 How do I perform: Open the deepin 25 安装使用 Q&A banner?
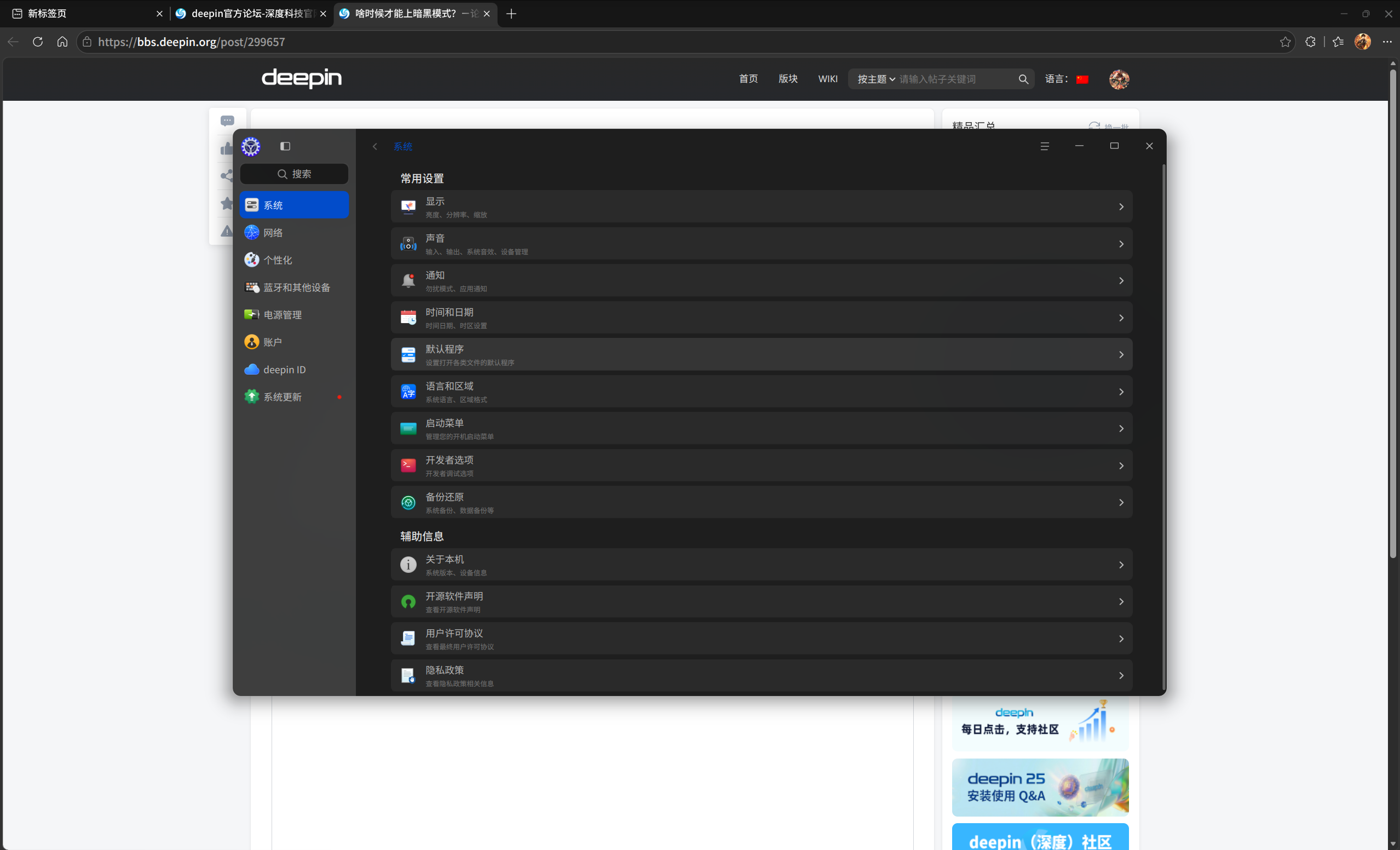point(1040,788)
